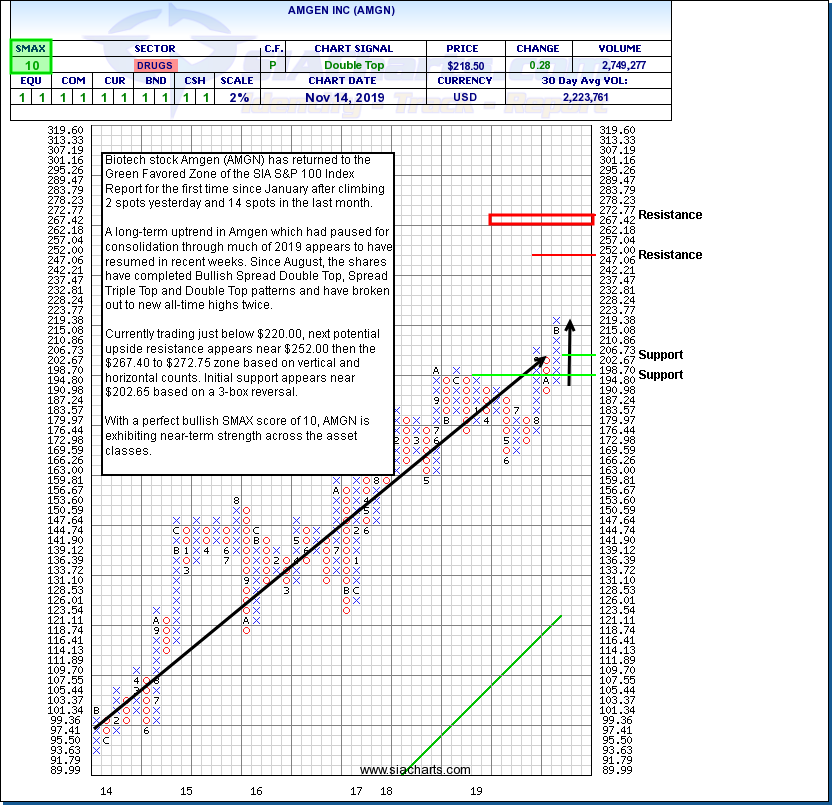Screen dimensions: 832x805
Task: Click the short vertical black up arrow
Action: (x=569, y=352)
